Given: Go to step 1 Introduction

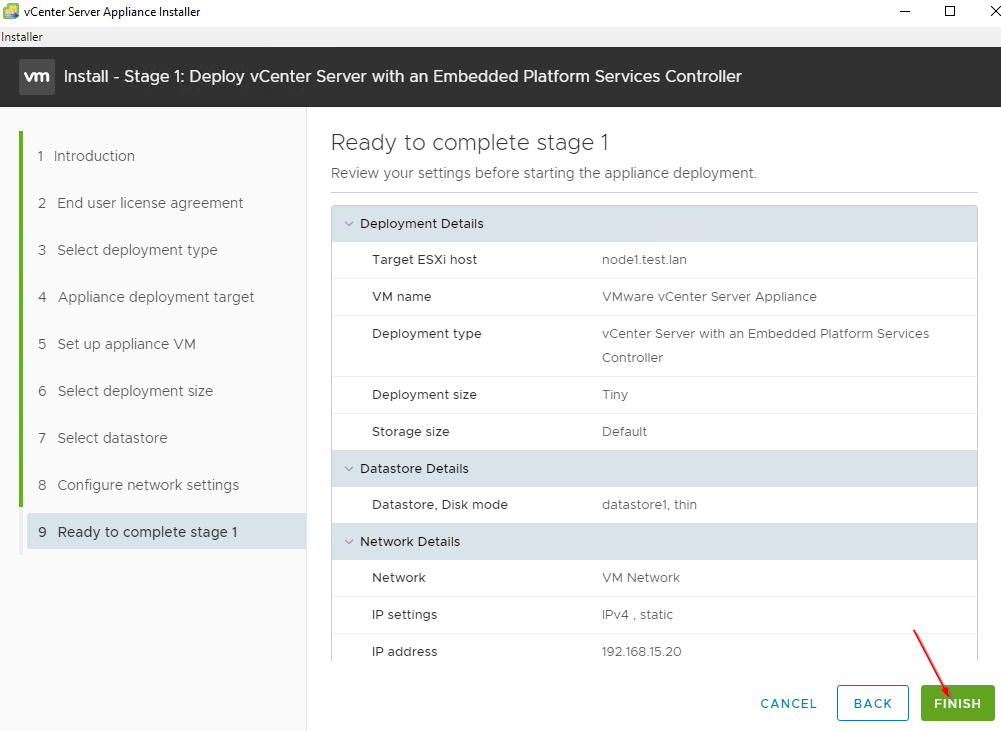Looking at the screenshot, I should click(x=86, y=156).
